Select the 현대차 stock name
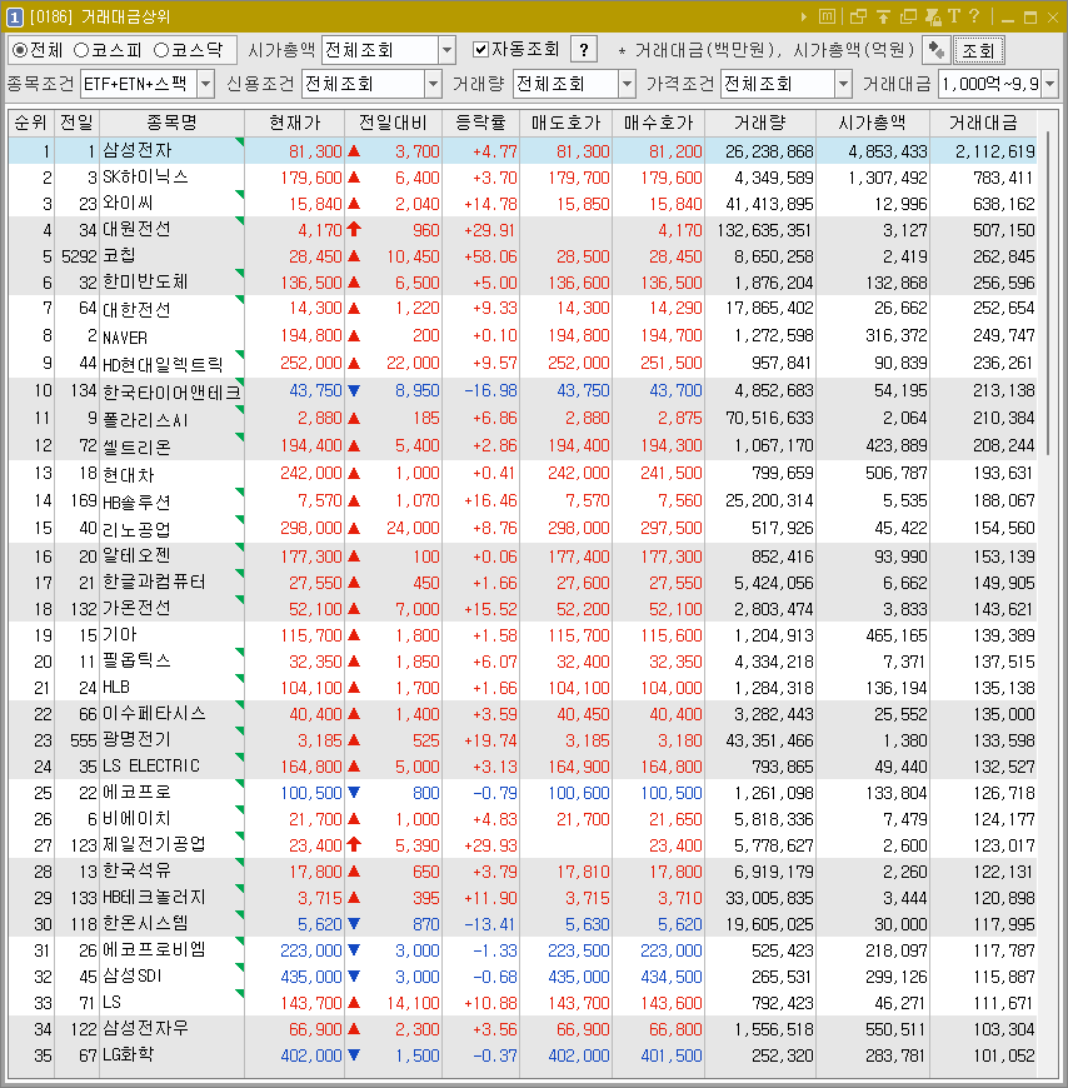 click(x=128, y=475)
